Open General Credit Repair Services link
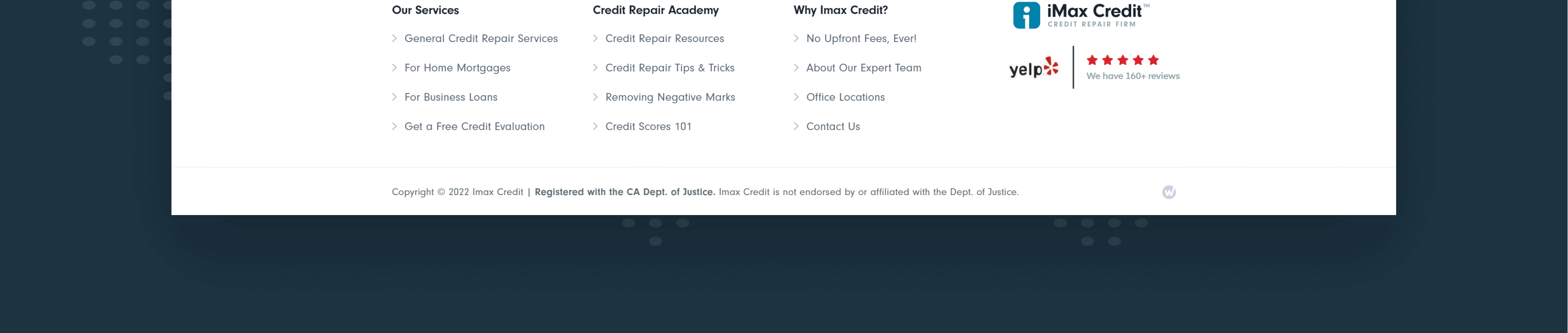Viewport: 1568px width, 333px height. pos(481,38)
